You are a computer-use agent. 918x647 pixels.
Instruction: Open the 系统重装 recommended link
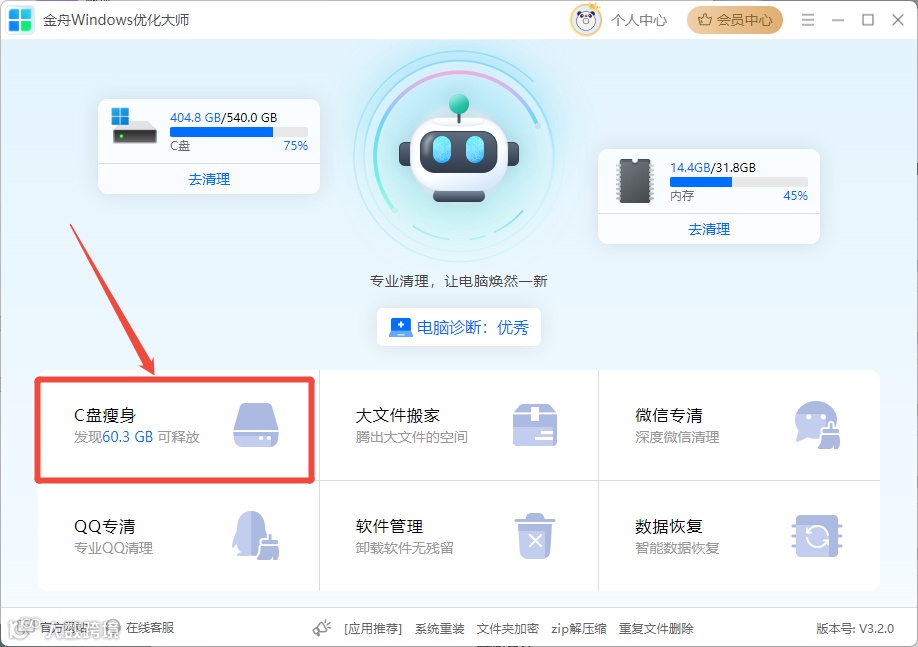tap(440, 629)
